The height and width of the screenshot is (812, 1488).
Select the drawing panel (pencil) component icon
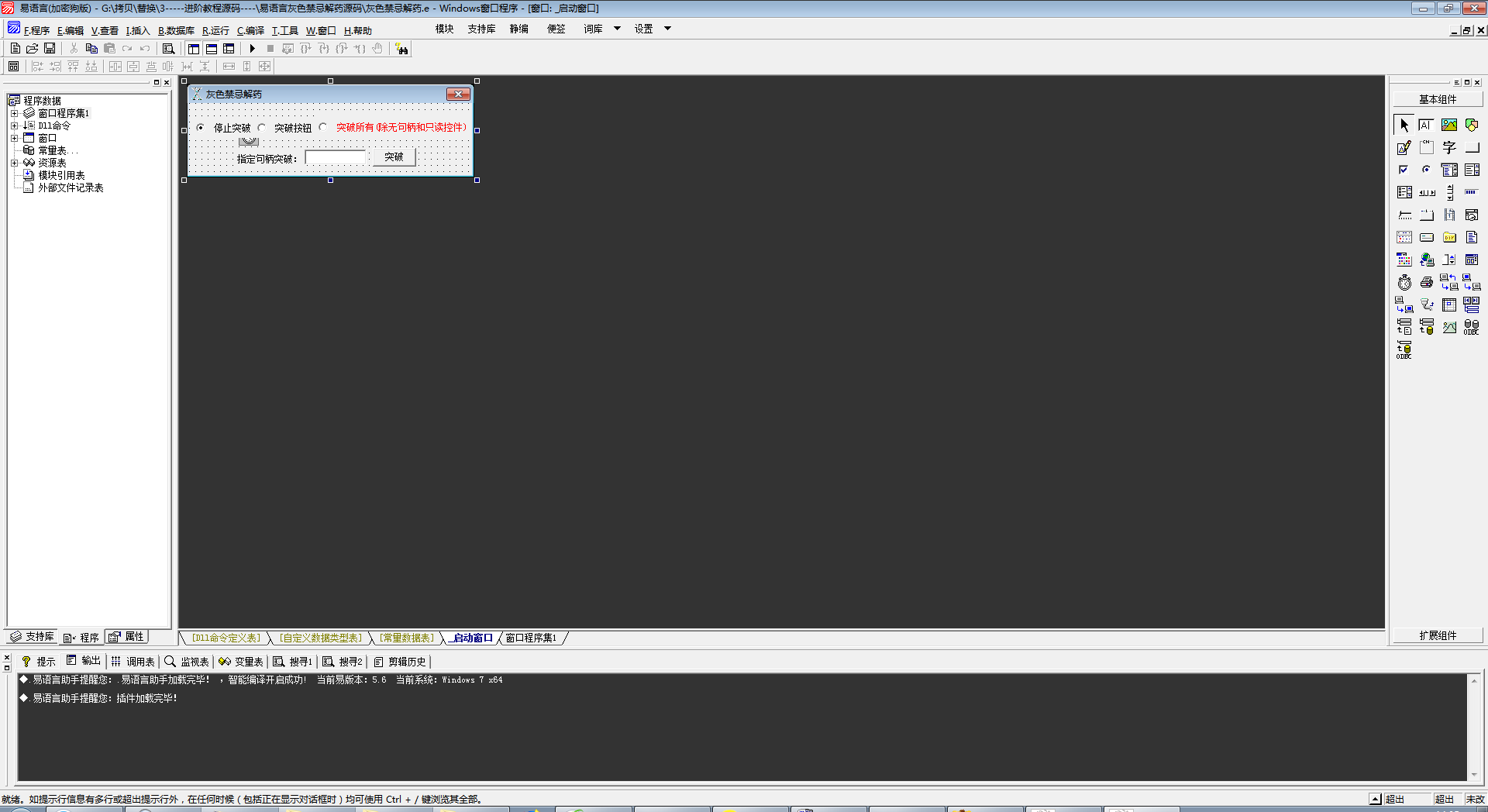(1404, 147)
